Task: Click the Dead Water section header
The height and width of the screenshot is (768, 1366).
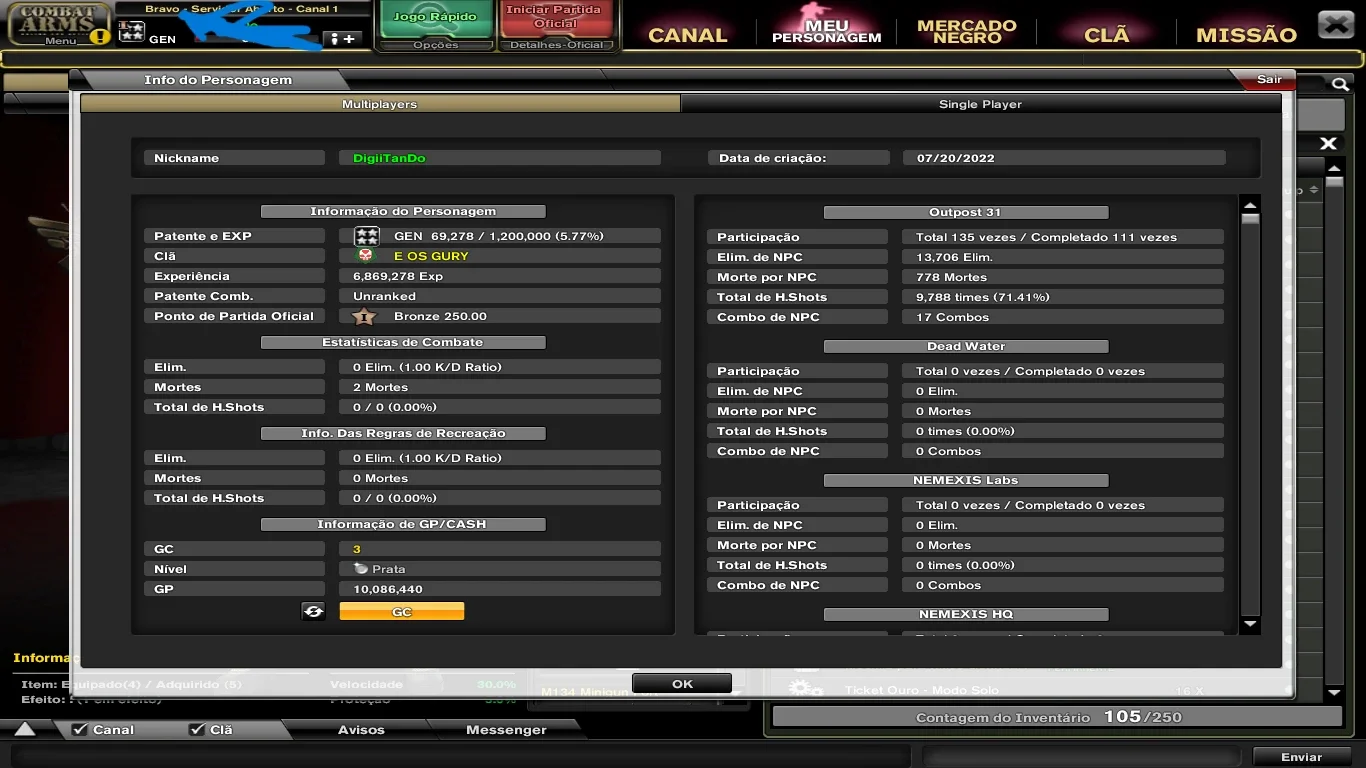Action: pyautogui.click(x=965, y=346)
